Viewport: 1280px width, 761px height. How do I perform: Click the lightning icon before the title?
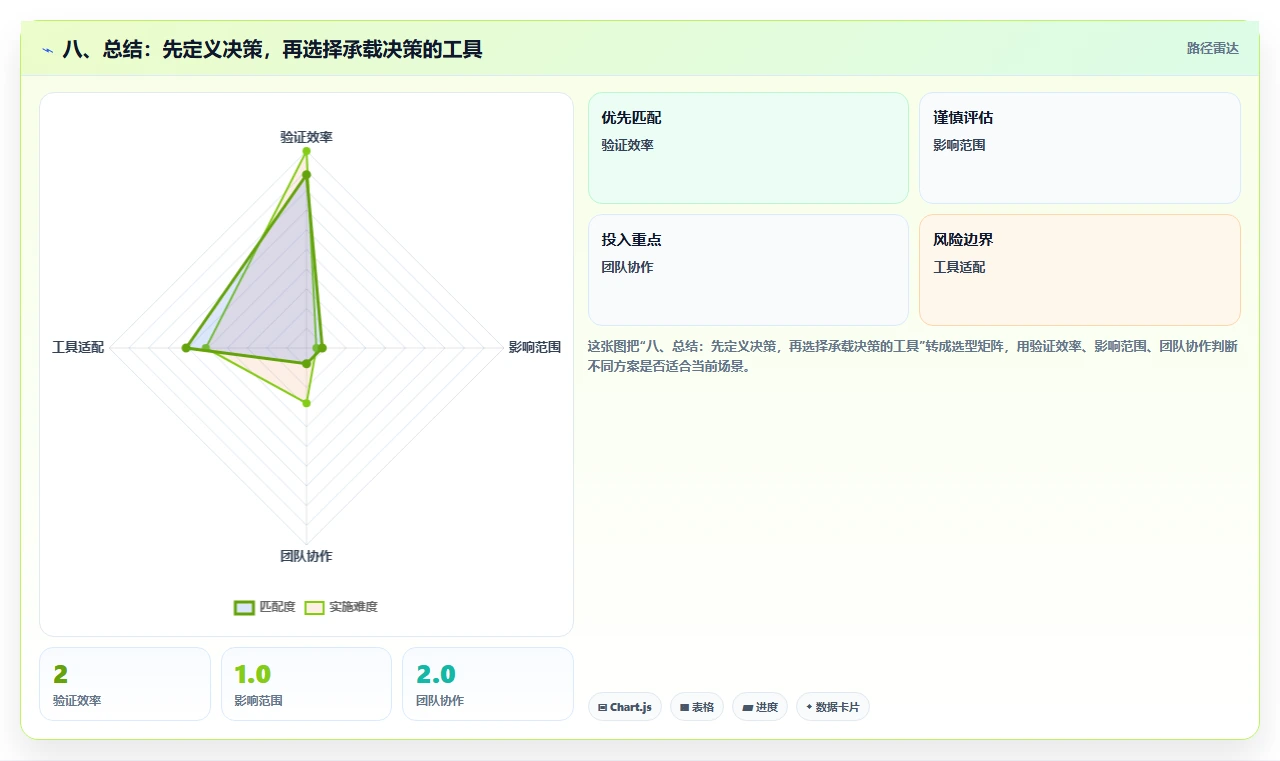click(x=48, y=49)
